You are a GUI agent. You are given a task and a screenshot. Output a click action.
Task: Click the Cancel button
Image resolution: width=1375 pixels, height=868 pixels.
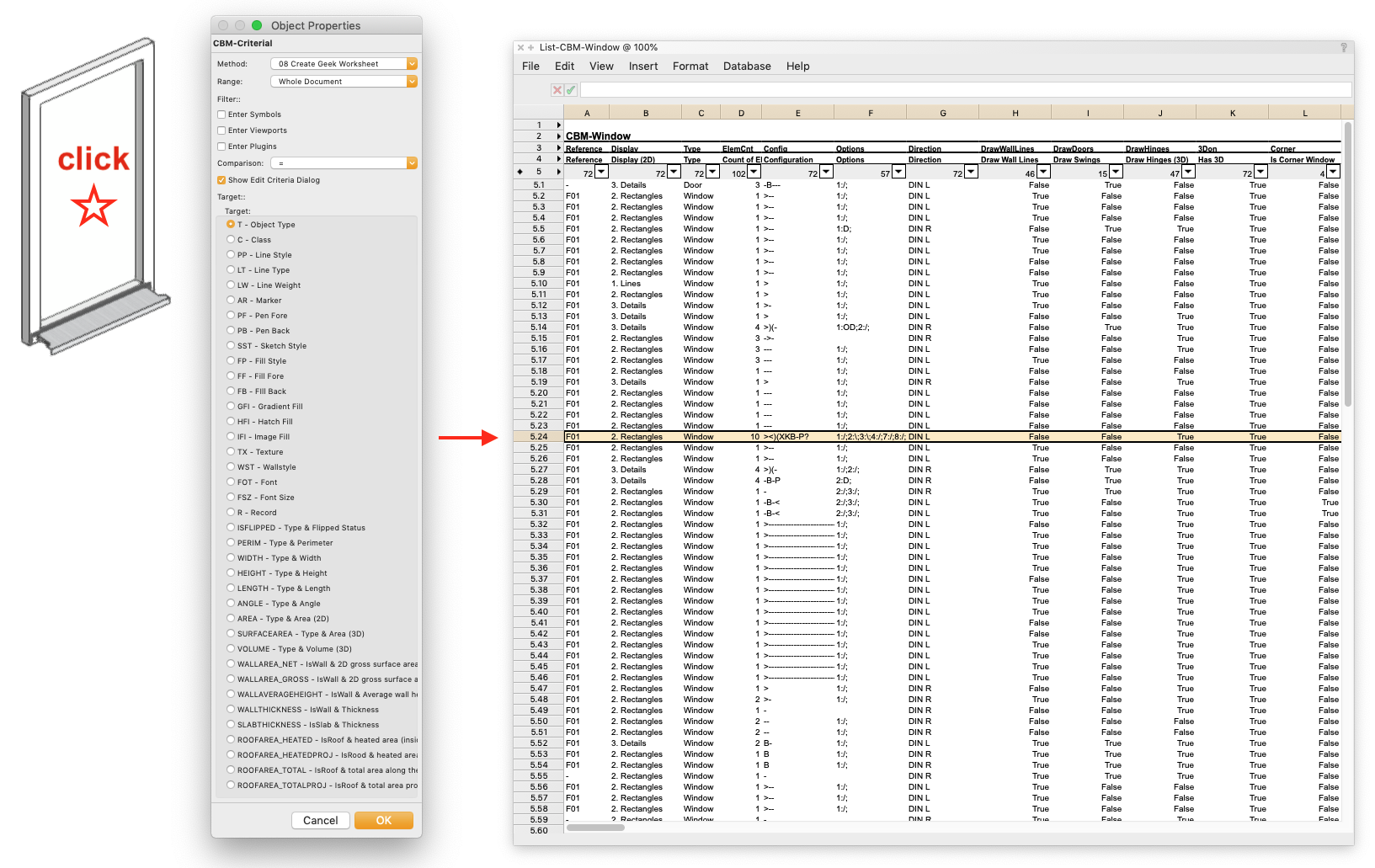320,820
